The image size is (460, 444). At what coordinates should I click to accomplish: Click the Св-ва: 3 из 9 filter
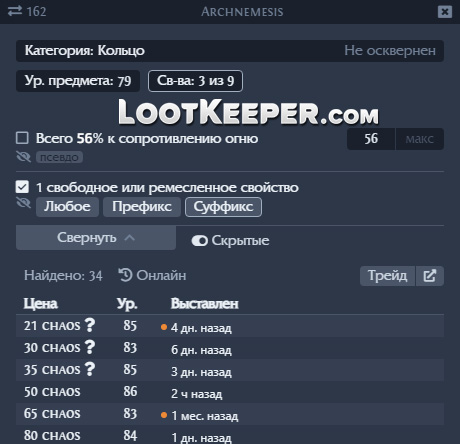pos(195,81)
